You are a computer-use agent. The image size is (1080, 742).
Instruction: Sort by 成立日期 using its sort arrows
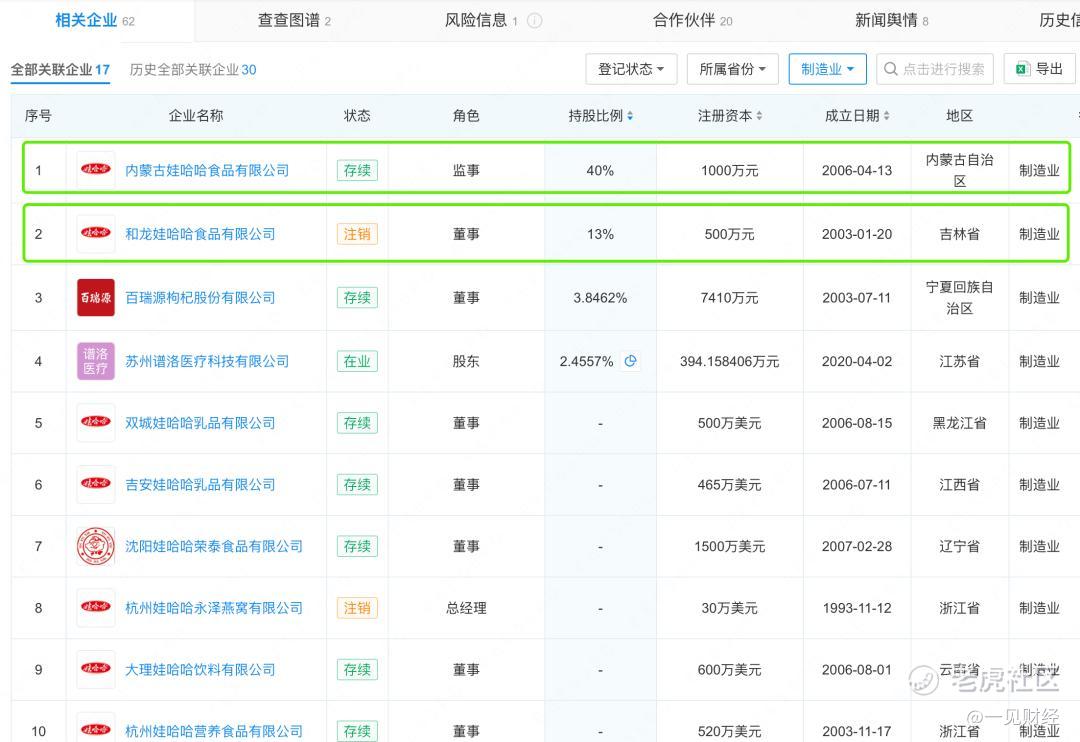click(x=886, y=116)
